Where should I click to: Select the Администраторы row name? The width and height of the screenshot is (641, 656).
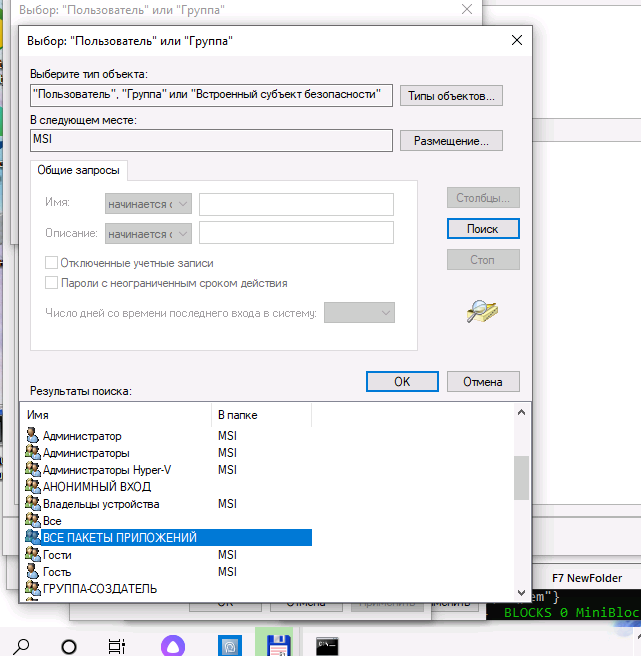pos(86,453)
